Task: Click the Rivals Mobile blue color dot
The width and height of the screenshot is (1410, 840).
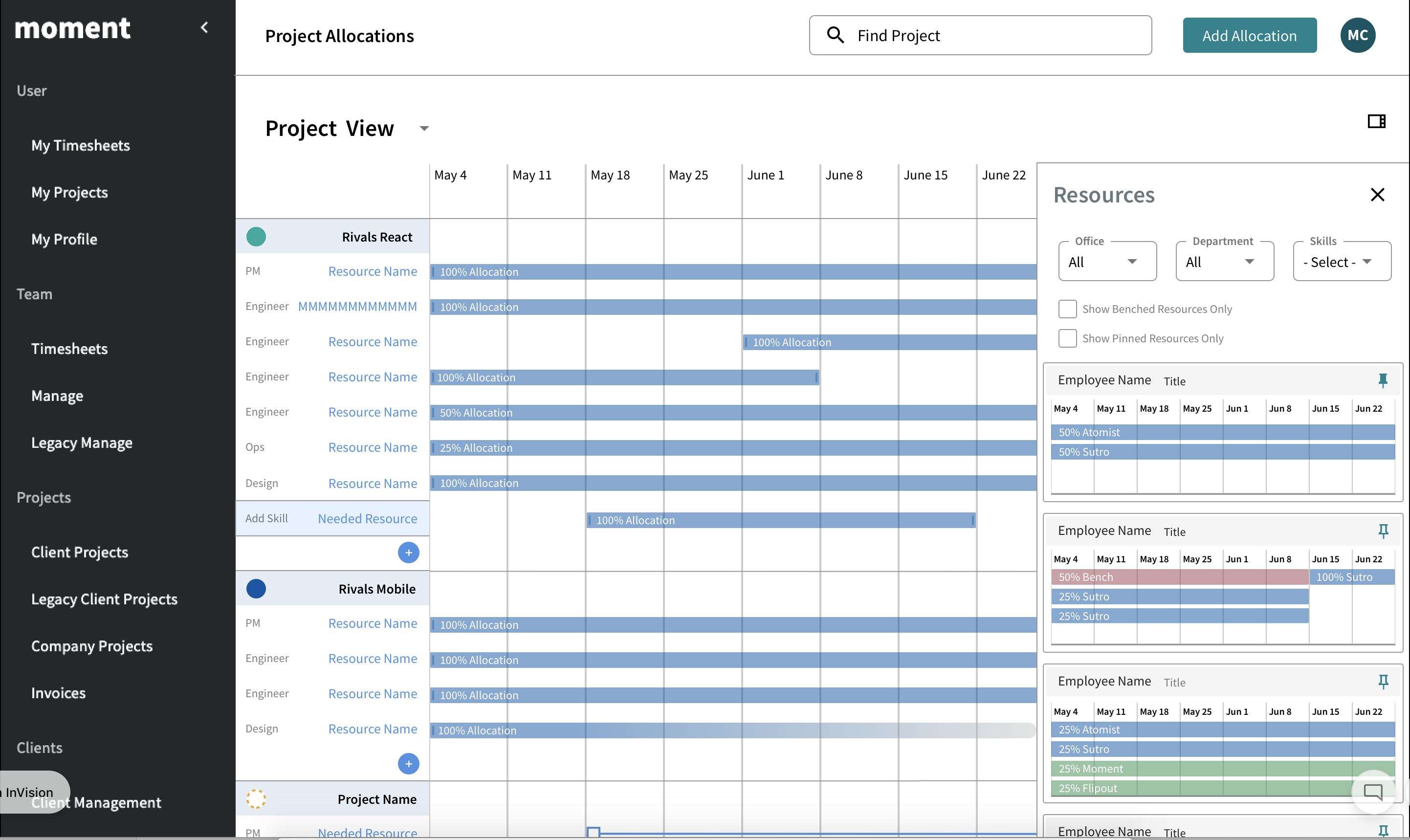Action: point(256,589)
